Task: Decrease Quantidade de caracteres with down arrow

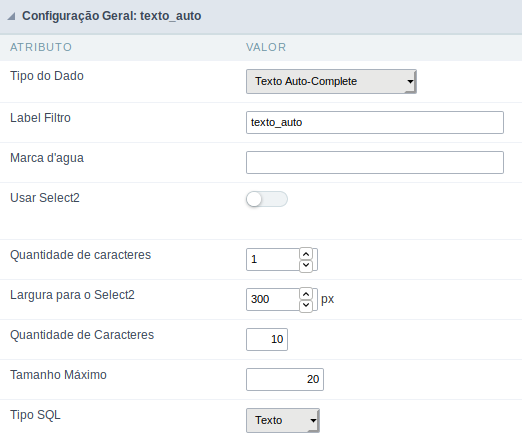Action: (306, 266)
